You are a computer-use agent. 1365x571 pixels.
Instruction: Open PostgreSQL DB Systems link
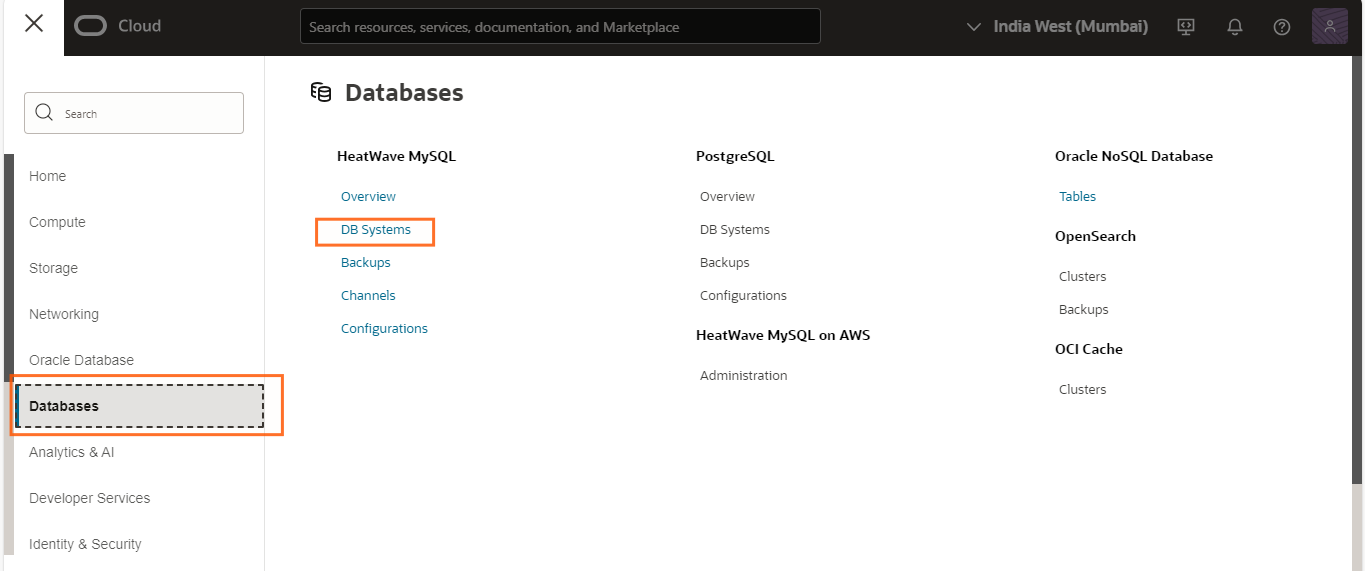click(735, 230)
